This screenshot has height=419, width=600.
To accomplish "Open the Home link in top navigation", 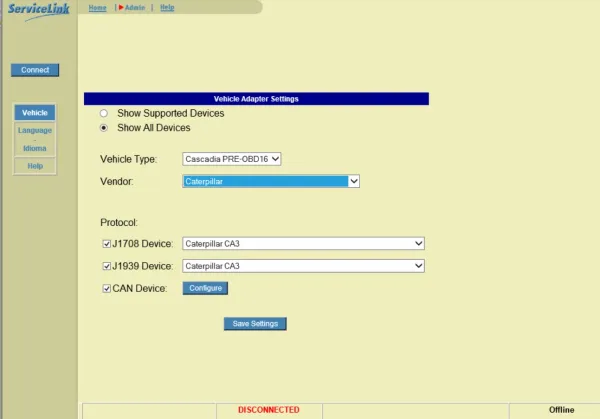I will (x=98, y=7).
